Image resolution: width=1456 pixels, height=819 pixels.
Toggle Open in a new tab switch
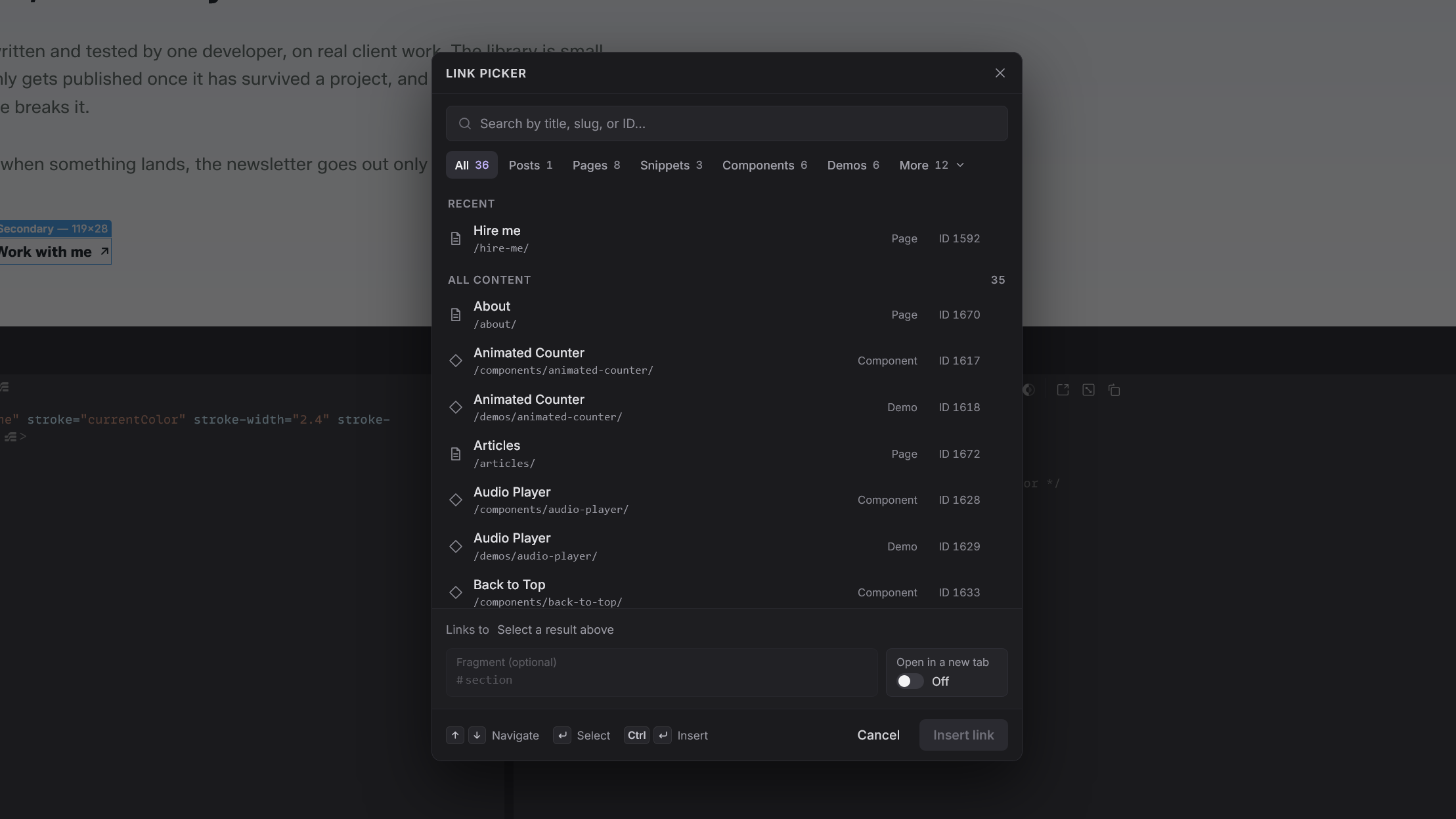pos(910,681)
